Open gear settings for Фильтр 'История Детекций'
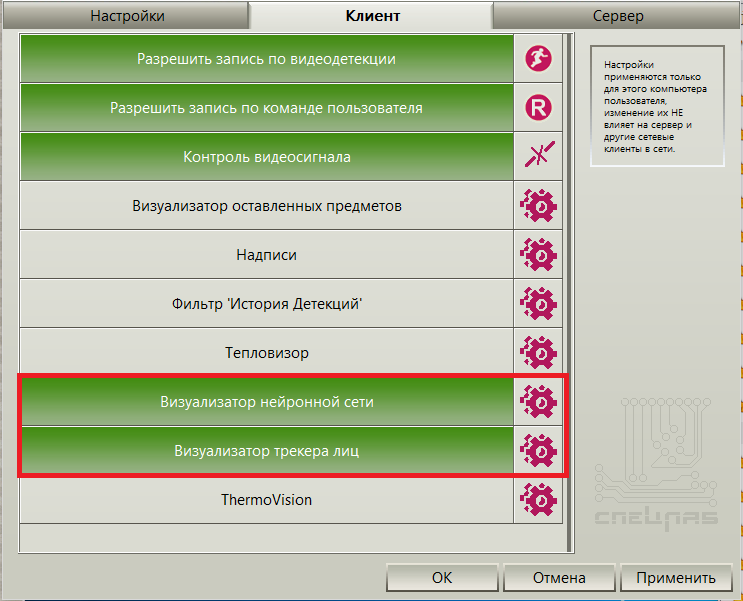The image size is (743, 601). pos(538,303)
